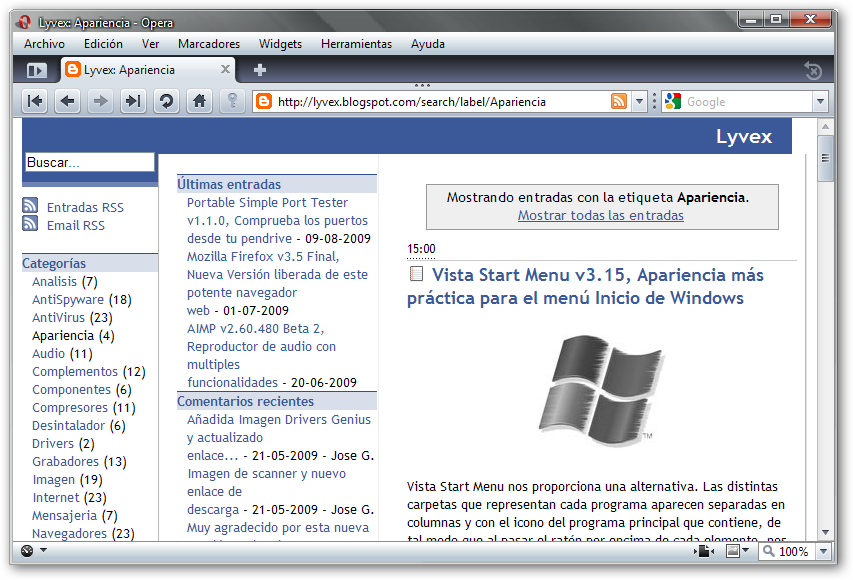Open a new tab with plus button

[260, 70]
